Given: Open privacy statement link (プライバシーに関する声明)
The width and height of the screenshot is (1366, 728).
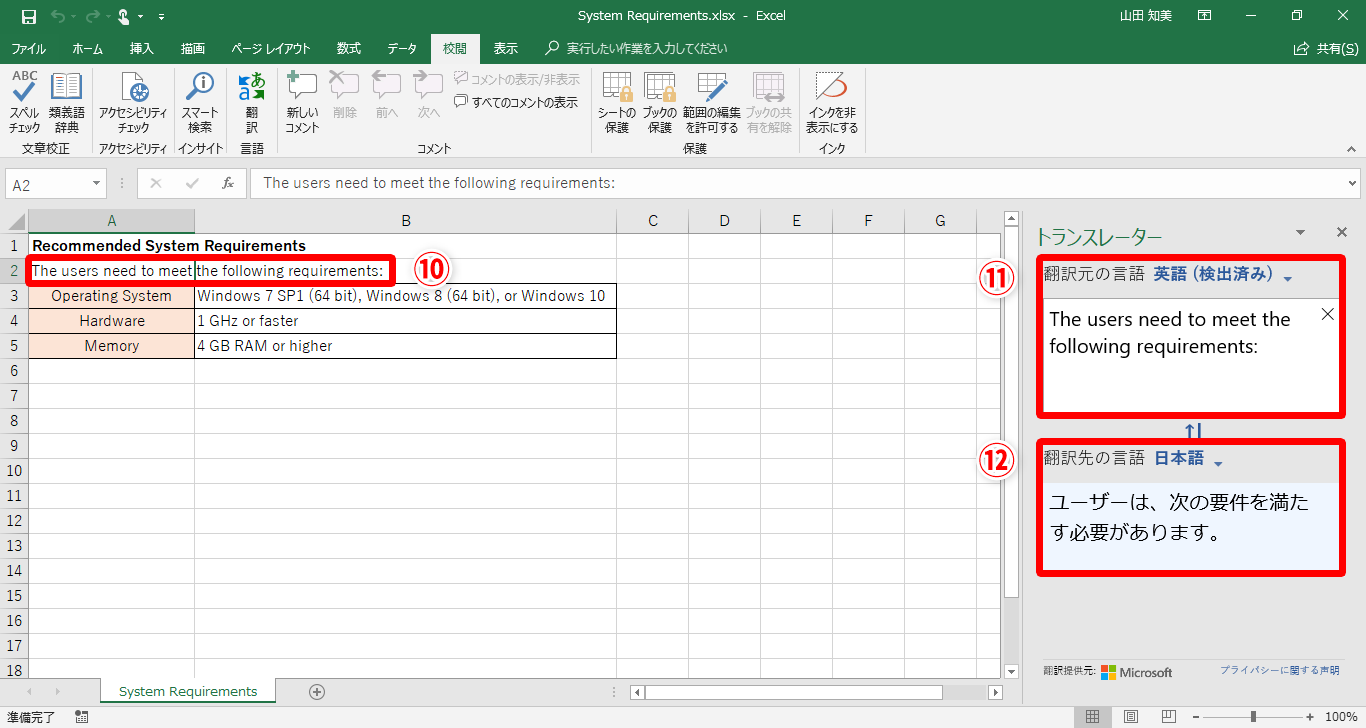Looking at the screenshot, I should [x=1279, y=671].
